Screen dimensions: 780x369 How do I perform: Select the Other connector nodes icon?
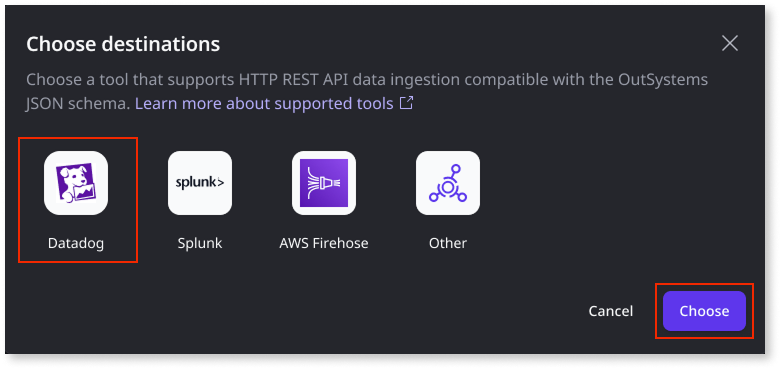click(x=448, y=183)
